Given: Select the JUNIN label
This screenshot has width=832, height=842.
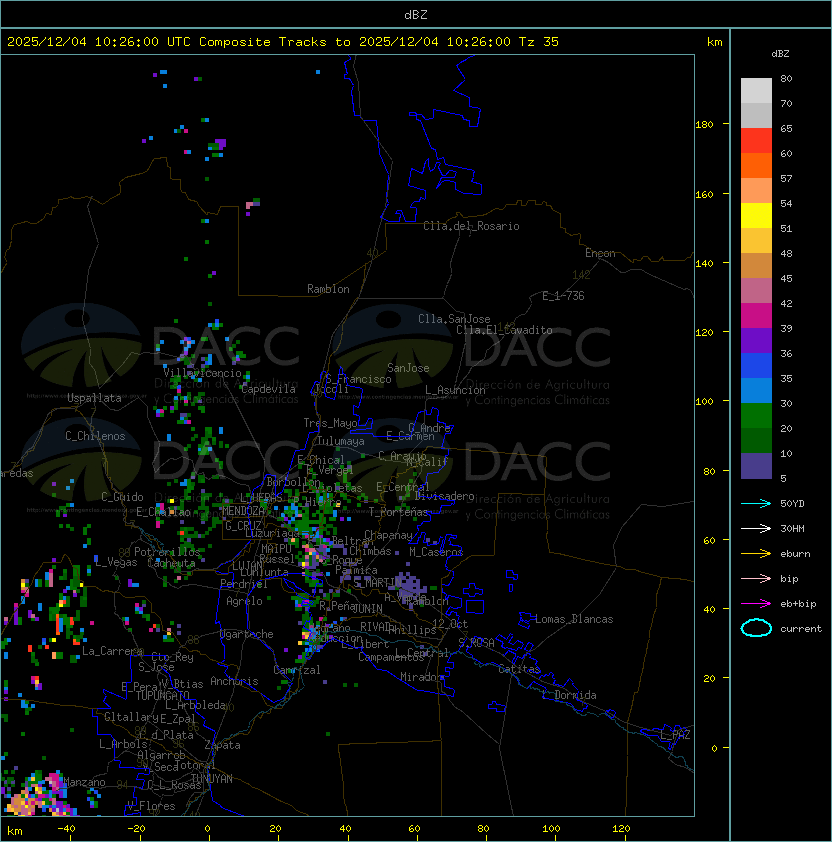Looking at the screenshot, I should [x=367, y=608].
